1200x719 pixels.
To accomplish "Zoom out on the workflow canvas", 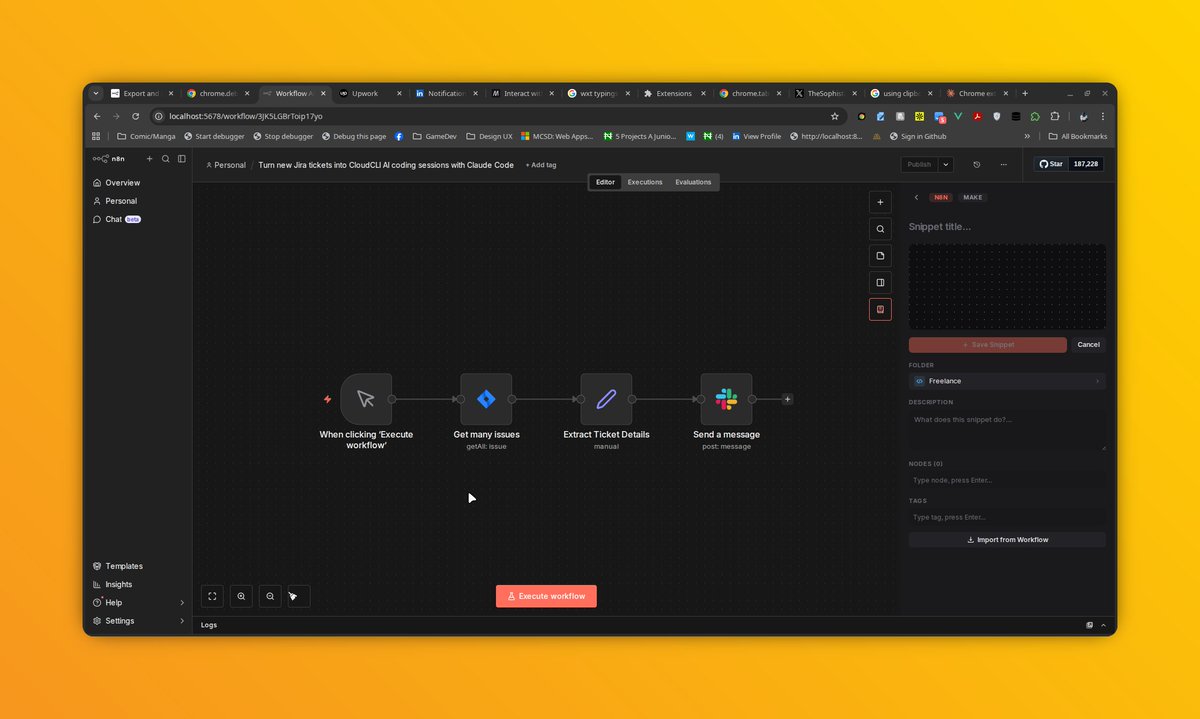I will (270, 596).
